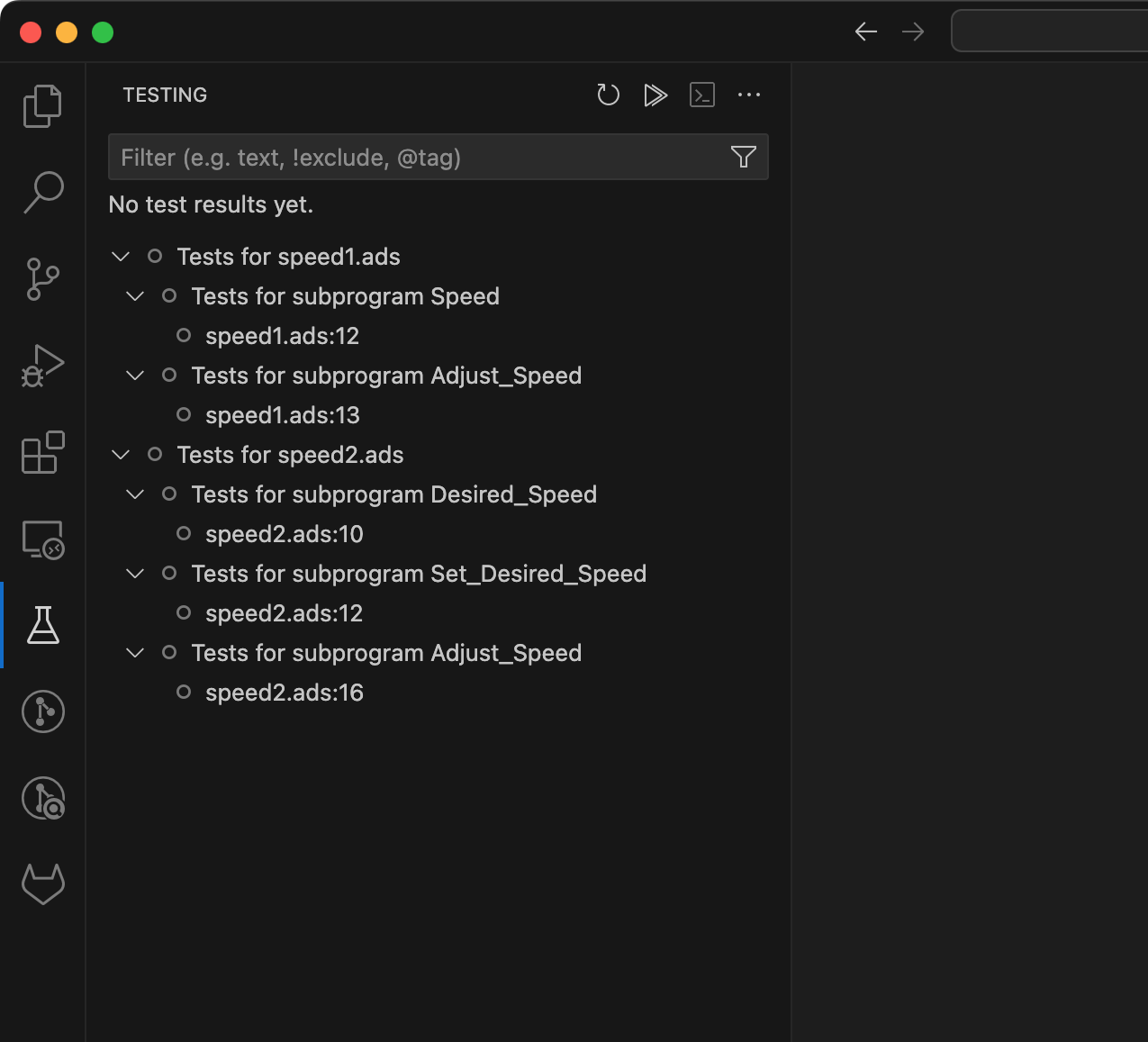Select the Testing flask icon
Screen dimensions: 1148x1042
(42, 625)
